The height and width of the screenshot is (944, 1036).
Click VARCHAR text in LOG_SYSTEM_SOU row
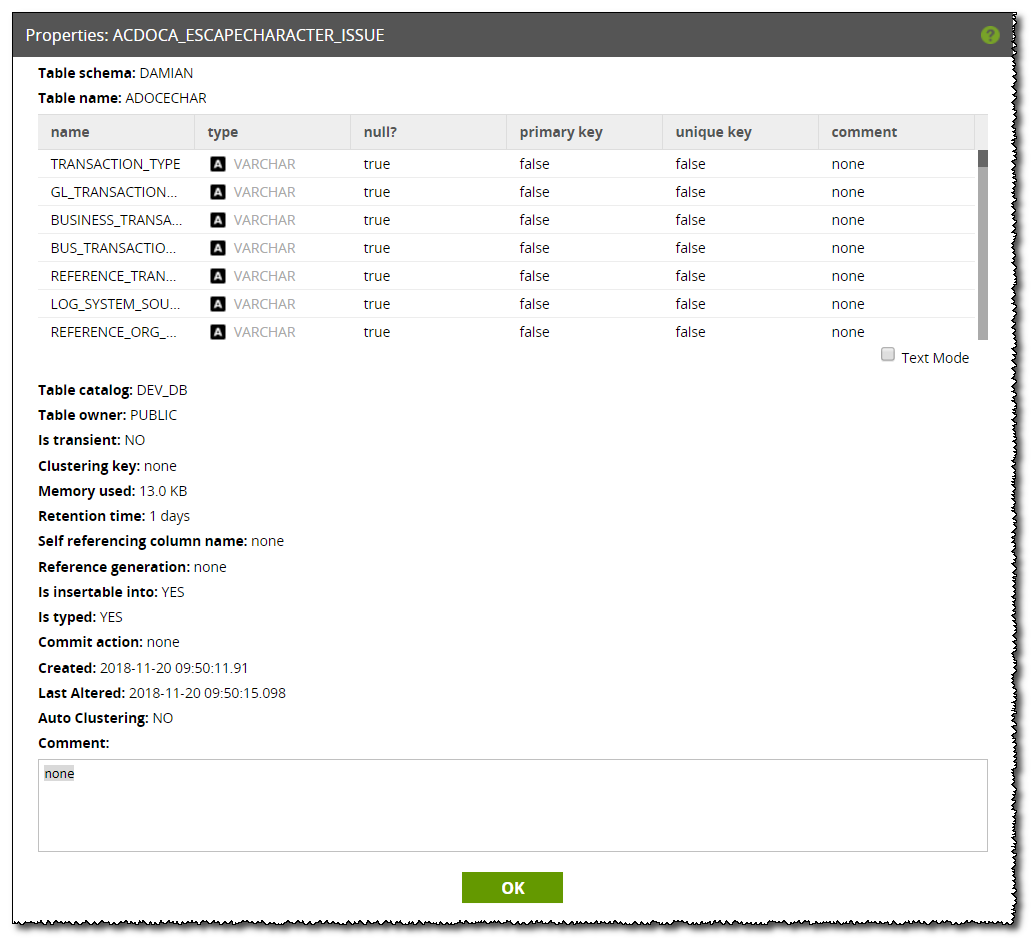264,304
